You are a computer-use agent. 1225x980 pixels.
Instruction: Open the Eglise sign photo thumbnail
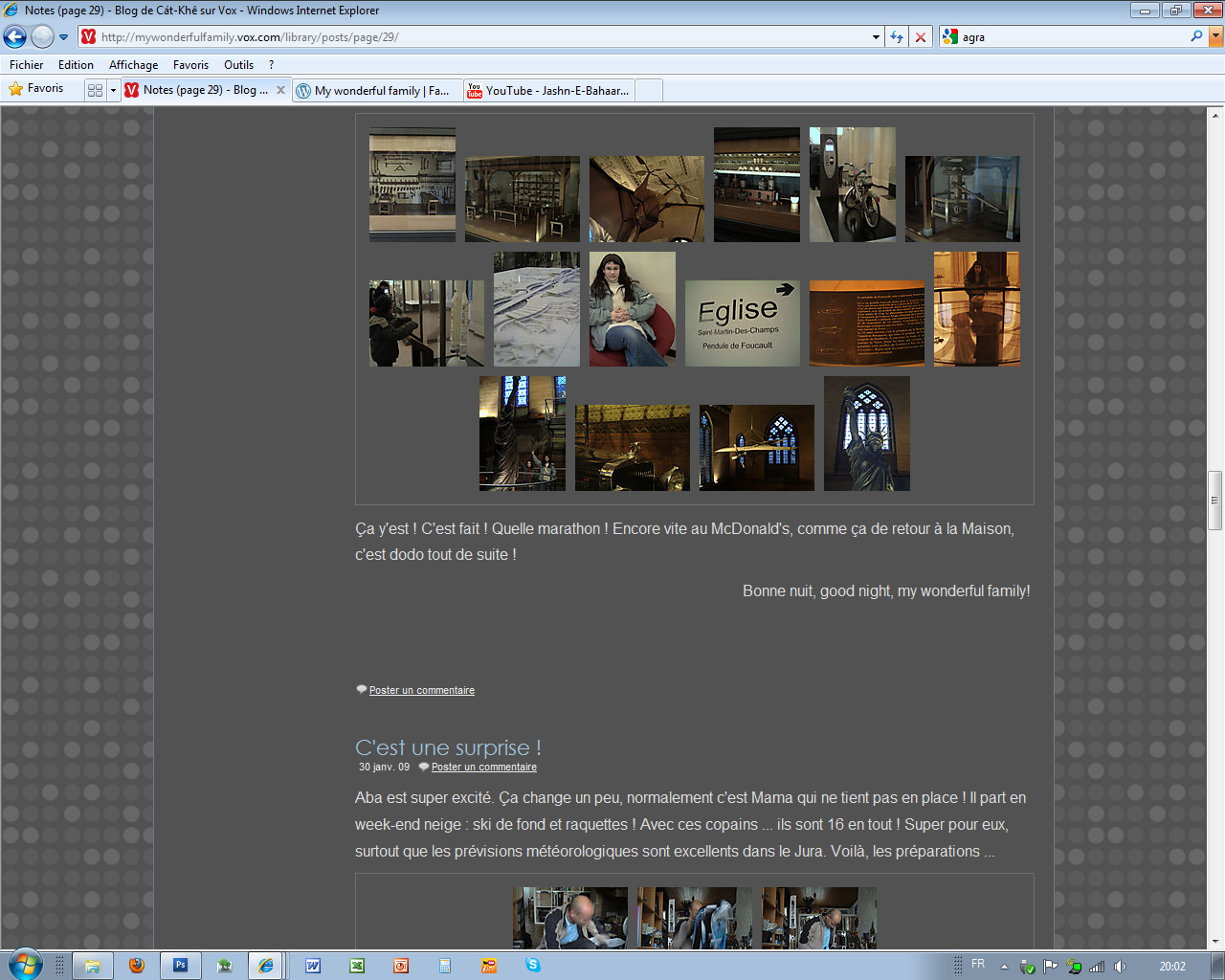click(742, 323)
